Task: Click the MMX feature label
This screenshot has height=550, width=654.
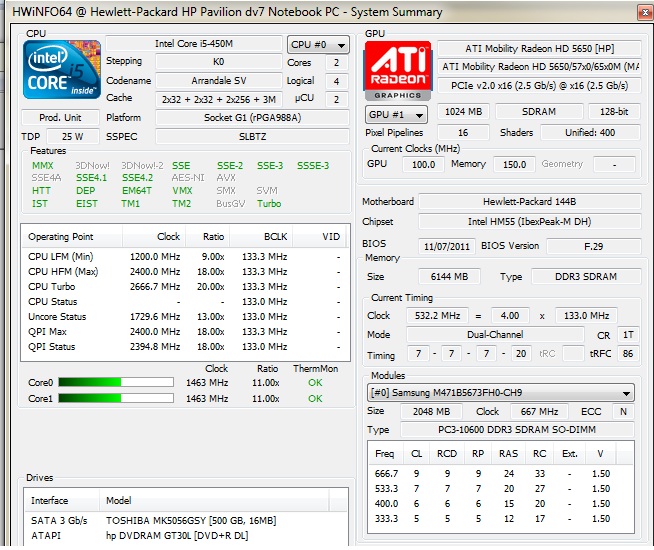Action: pos(43,166)
